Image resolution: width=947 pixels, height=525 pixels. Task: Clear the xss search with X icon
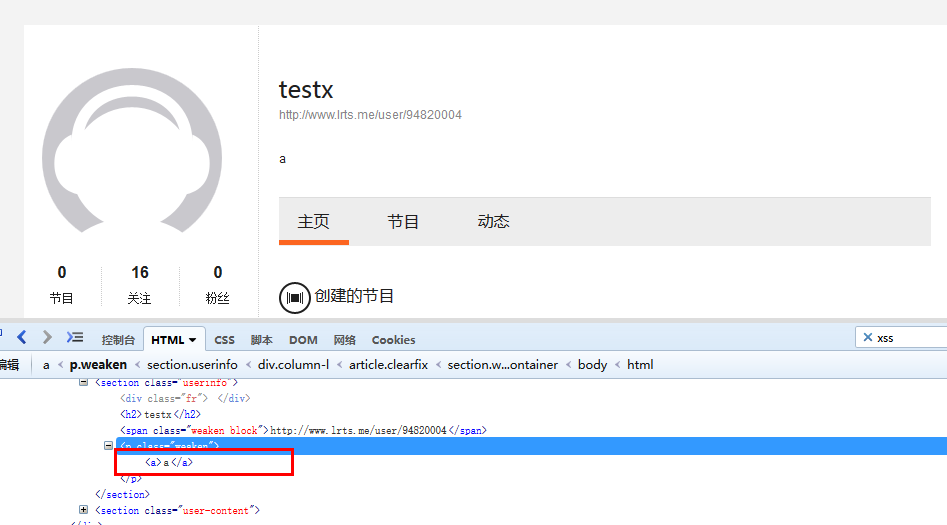coord(868,337)
